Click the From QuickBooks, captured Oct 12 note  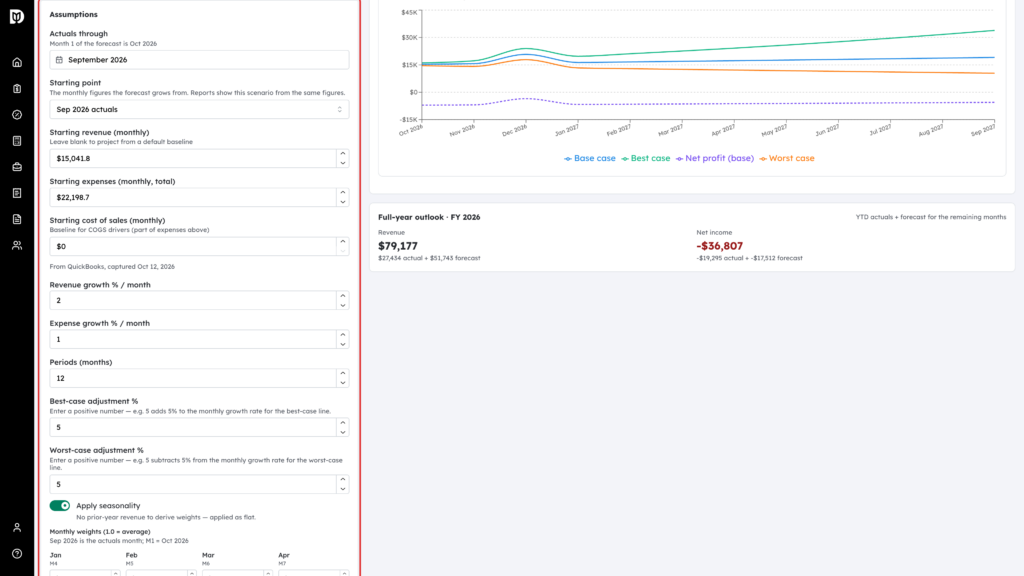click(112, 266)
